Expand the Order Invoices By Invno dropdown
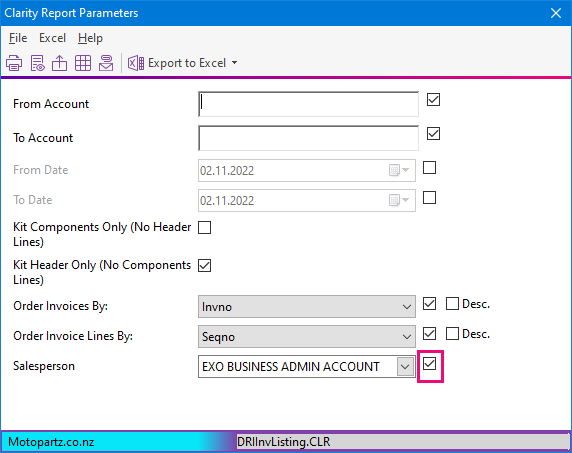Screen dimensions: 572x453 (307, 306)
